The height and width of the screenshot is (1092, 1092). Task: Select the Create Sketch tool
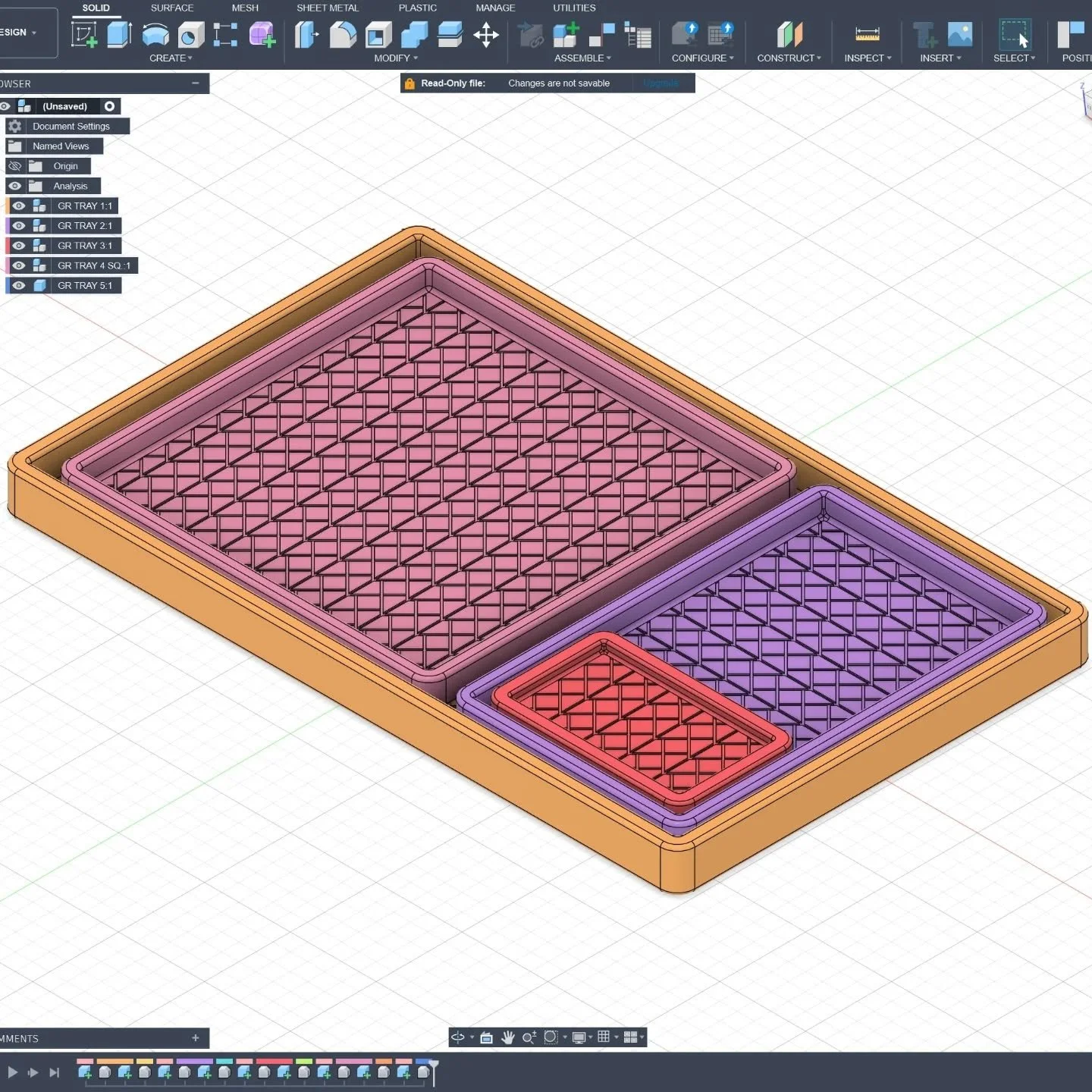[84, 34]
